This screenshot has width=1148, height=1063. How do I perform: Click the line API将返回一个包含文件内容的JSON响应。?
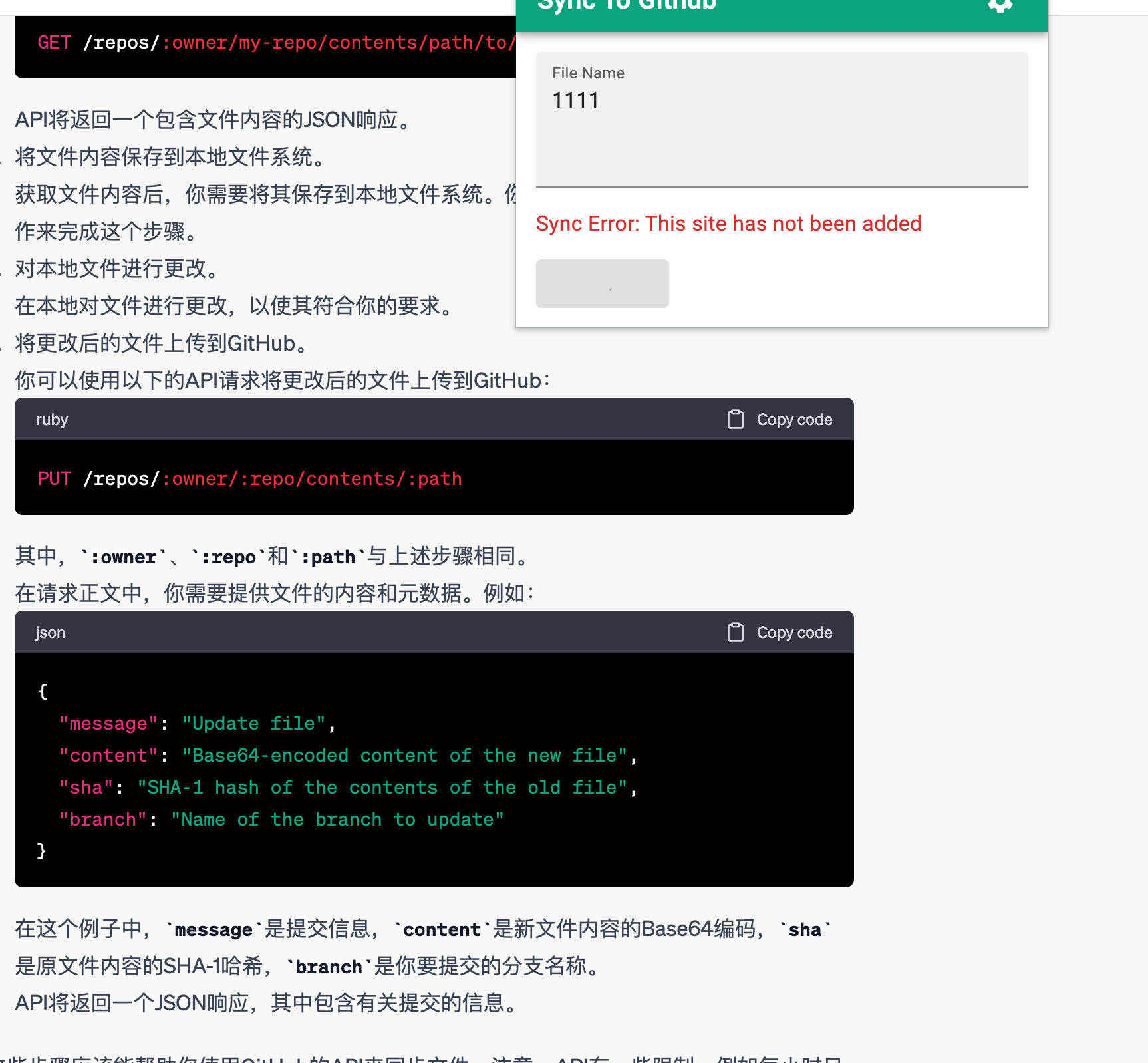[x=214, y=120]
